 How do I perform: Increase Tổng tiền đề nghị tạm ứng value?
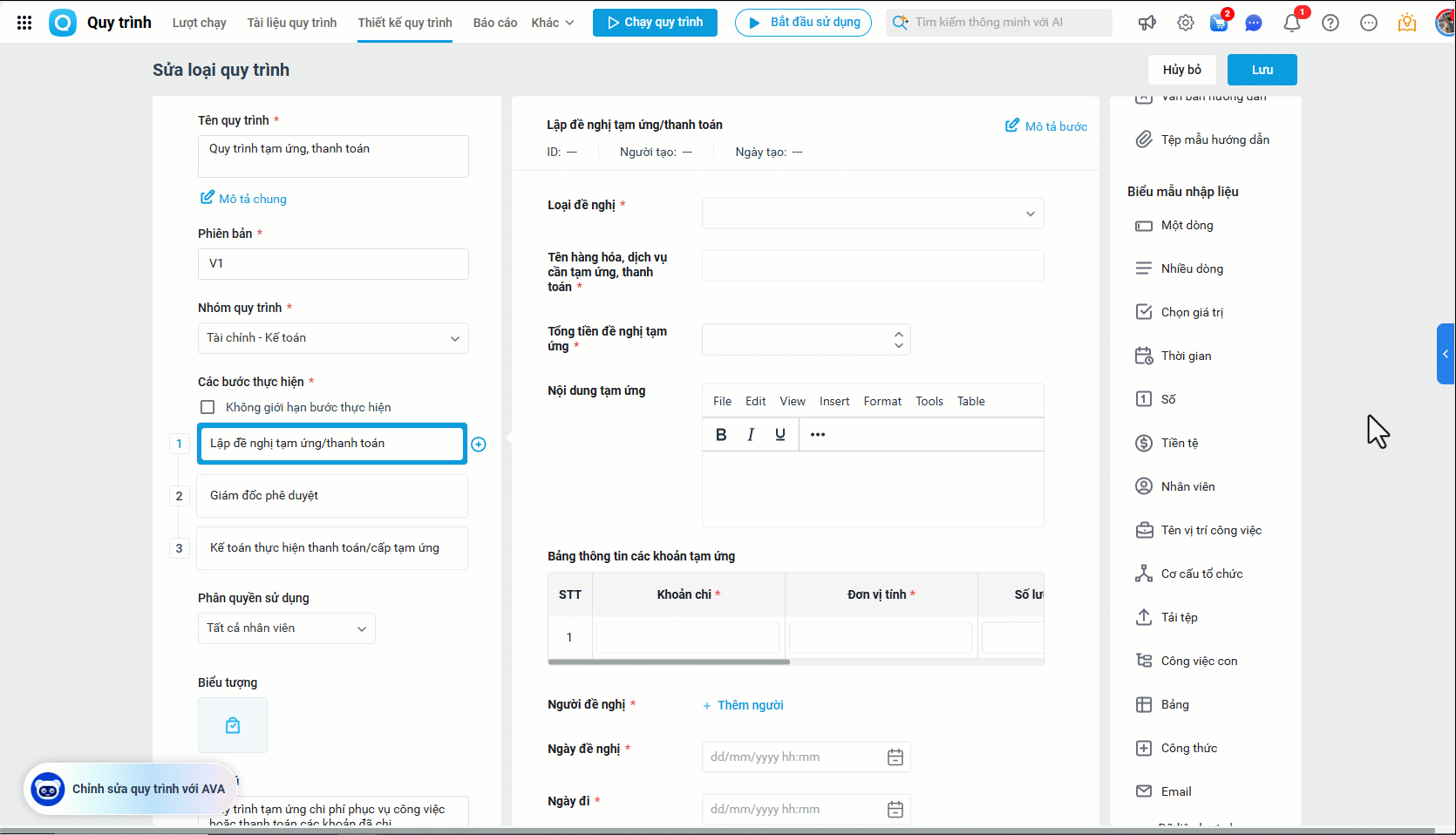coord(899,334)
